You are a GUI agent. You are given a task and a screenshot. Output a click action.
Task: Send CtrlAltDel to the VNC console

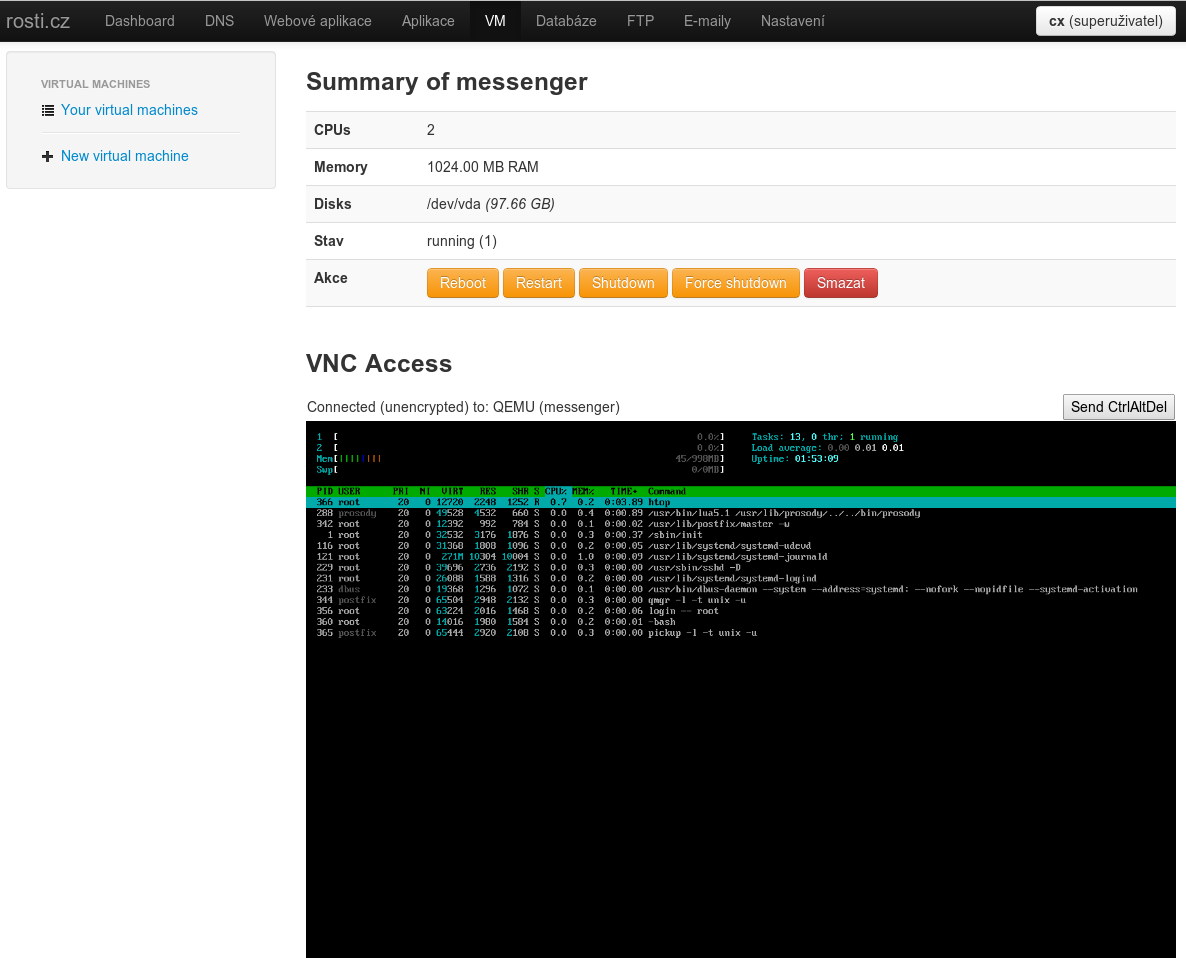point(1119,407)
